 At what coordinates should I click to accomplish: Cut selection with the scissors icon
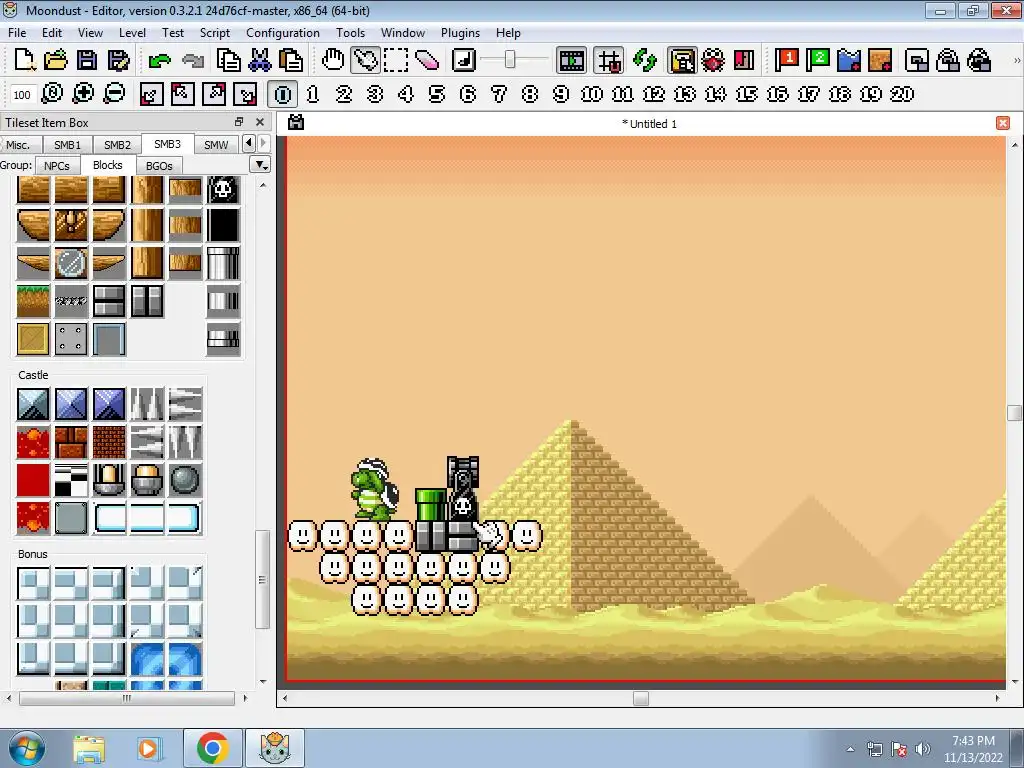pos(259,60)
